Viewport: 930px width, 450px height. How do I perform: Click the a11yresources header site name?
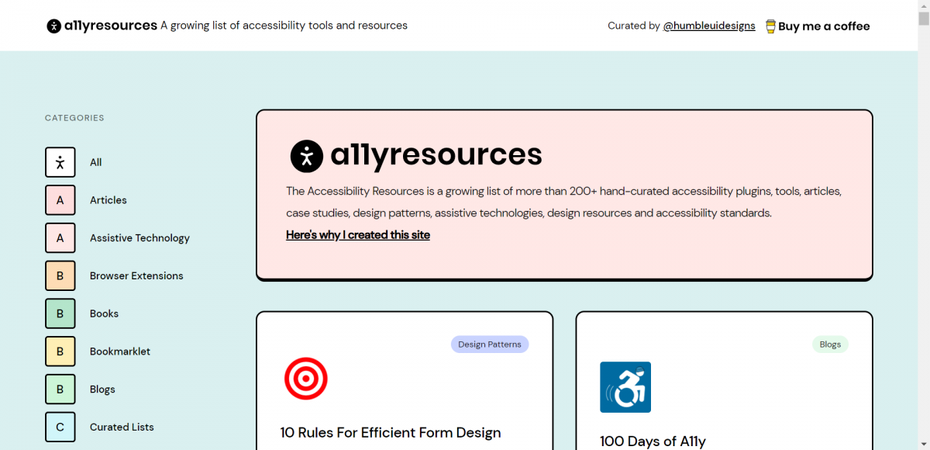pyautogui.click(x=110, y=25)
